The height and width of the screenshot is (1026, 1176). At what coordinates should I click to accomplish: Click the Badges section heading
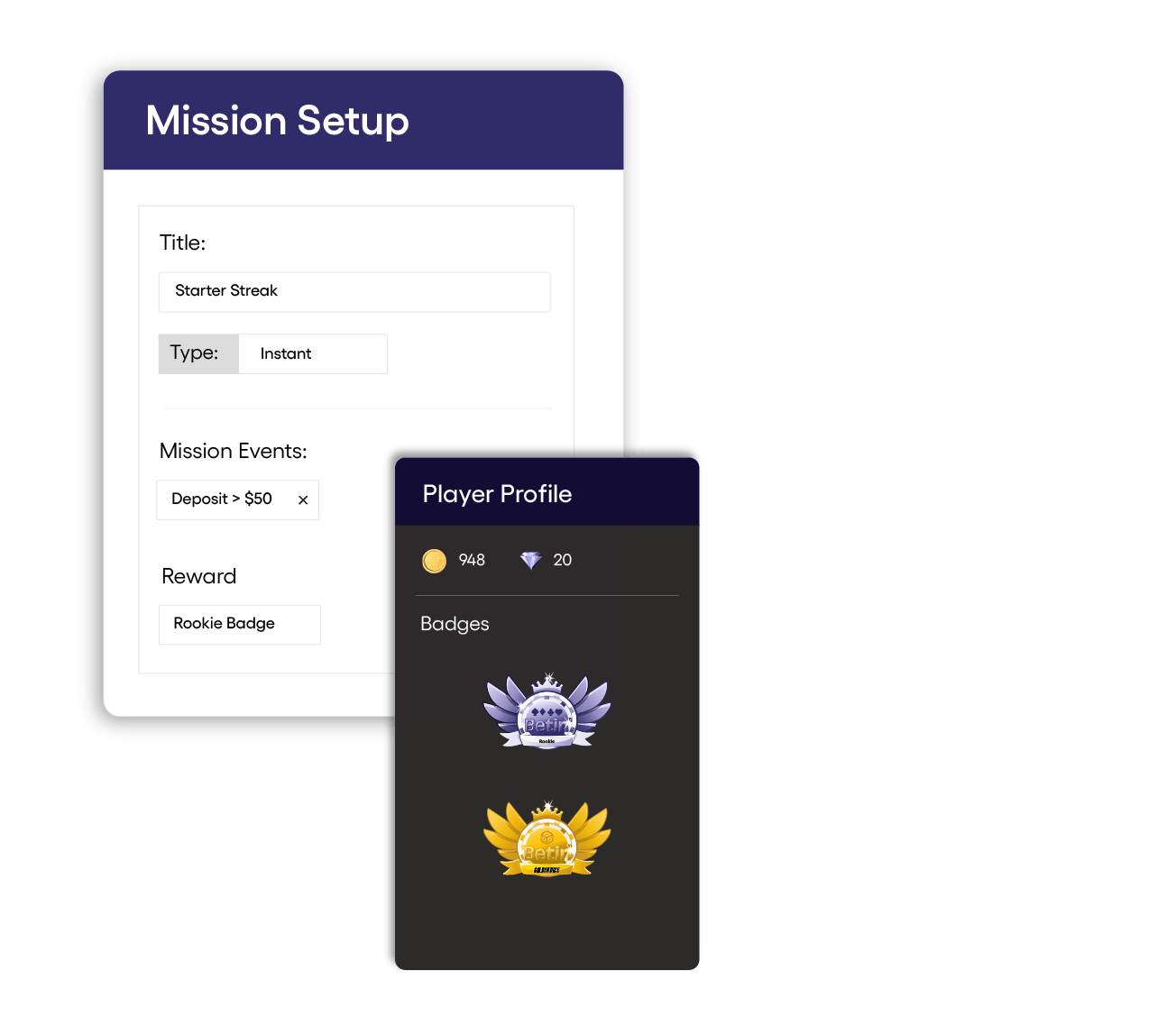455,624
